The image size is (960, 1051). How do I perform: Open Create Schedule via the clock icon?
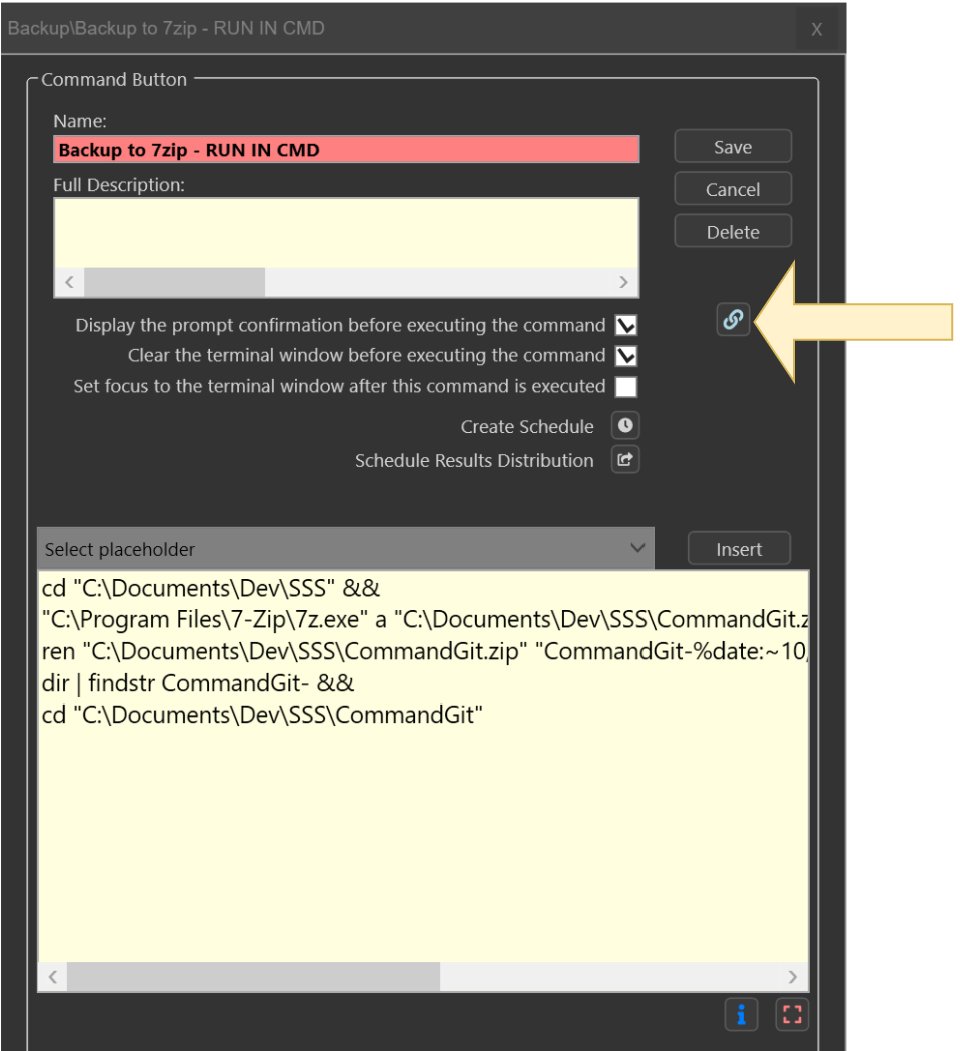click(625, 426)
